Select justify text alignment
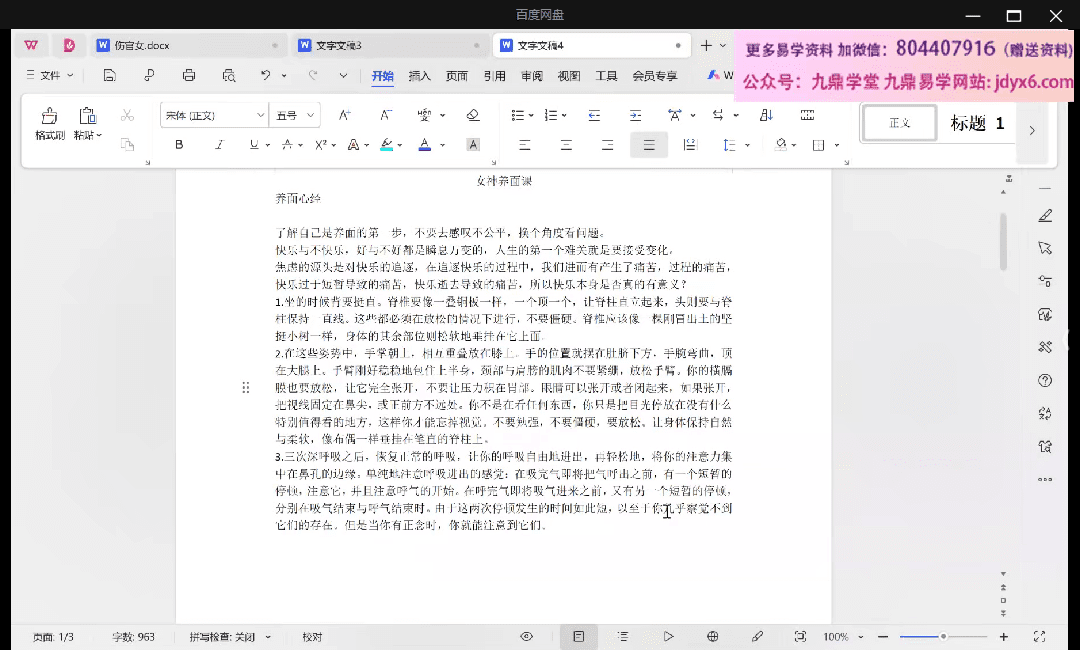The image size is (1080, 650). coord(648,145)
